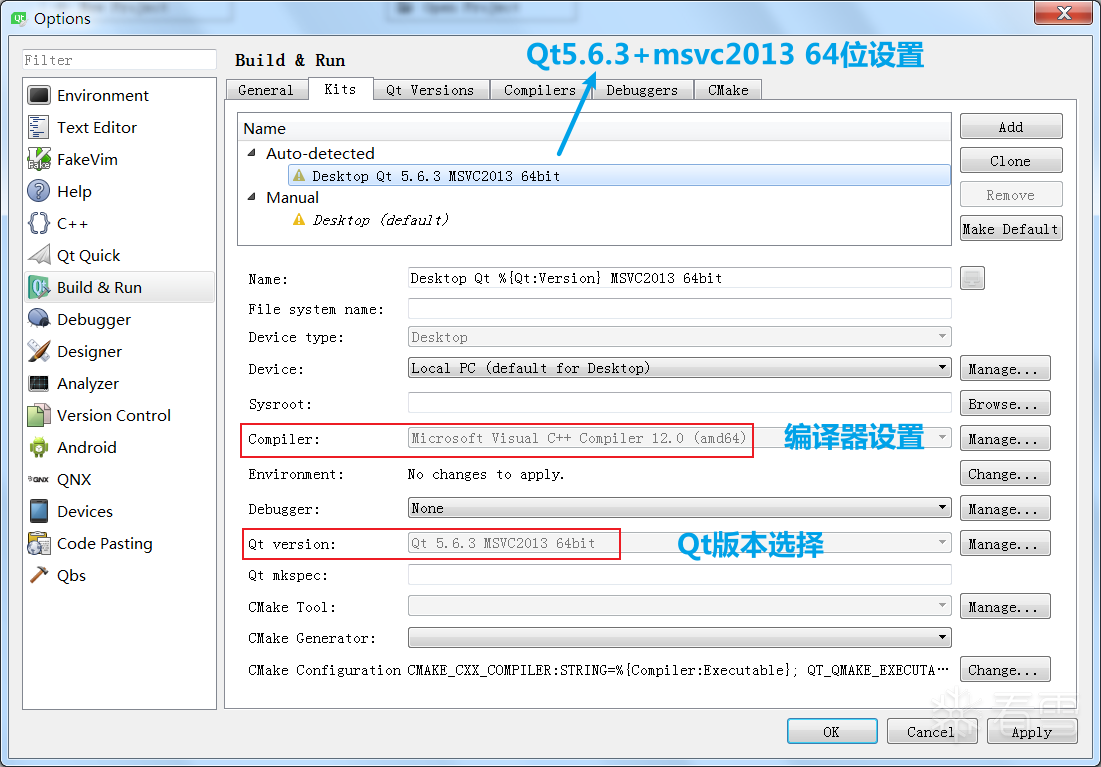Click the Clone kit button

(x=1011, y=160)
